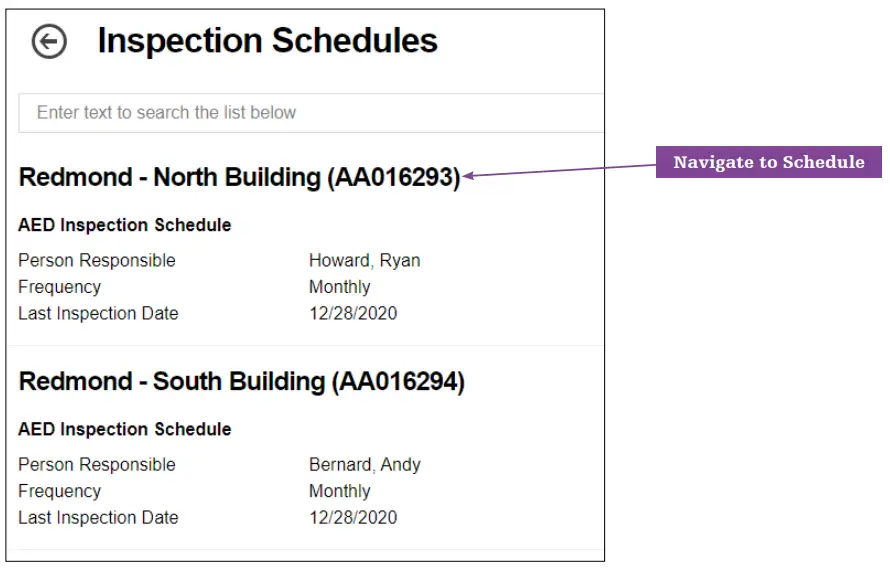Open Redmond - North Building (AA016293) schedule
This screenshot has height=572, width=890.
239,178
